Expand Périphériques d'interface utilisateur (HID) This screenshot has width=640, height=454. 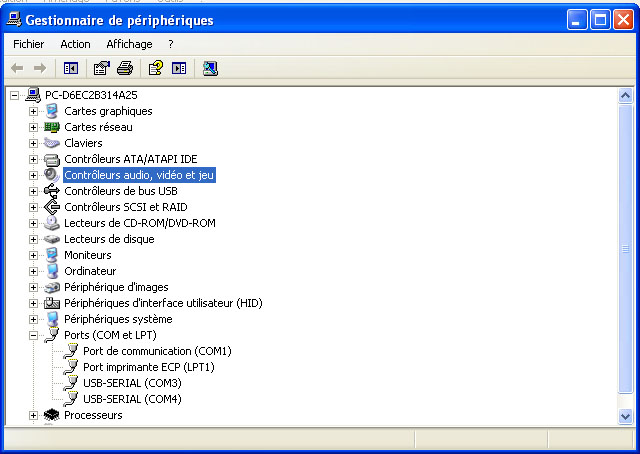(33, 303)
